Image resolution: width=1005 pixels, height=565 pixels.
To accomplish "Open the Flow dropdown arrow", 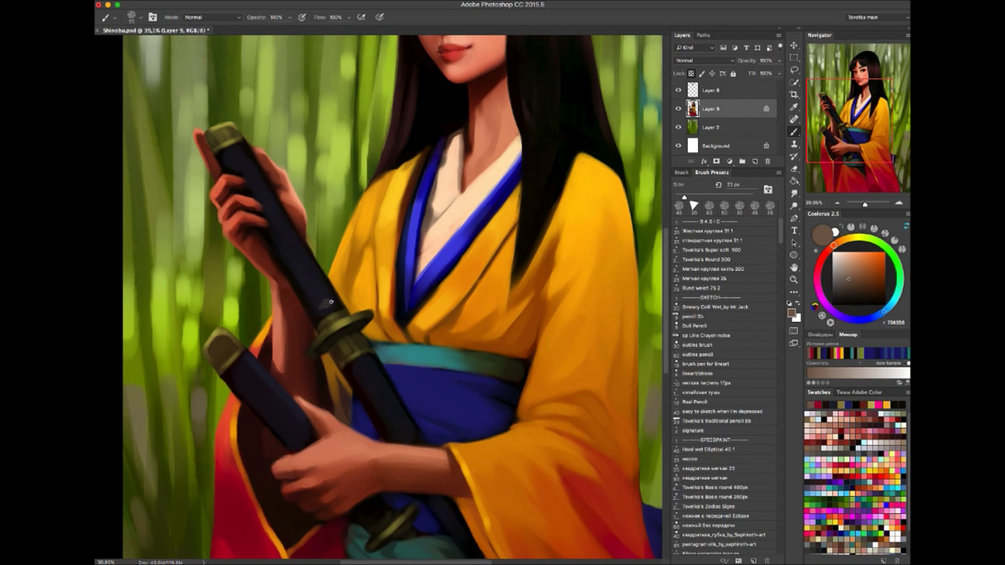I will point(349,17).
